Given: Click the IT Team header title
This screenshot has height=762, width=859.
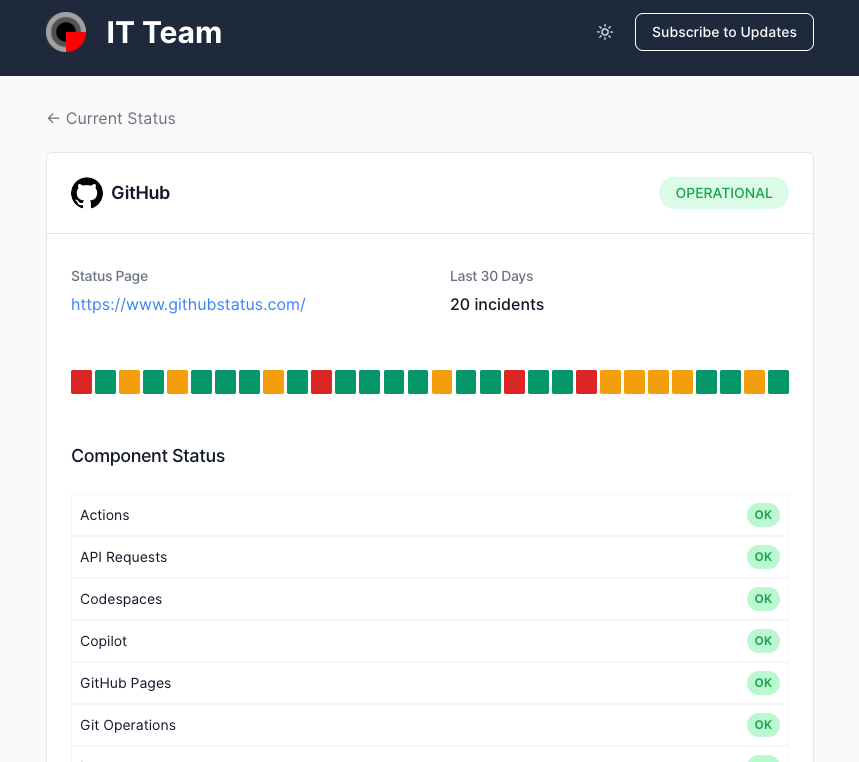Looking at the screenshot, I should coord(164,33).
